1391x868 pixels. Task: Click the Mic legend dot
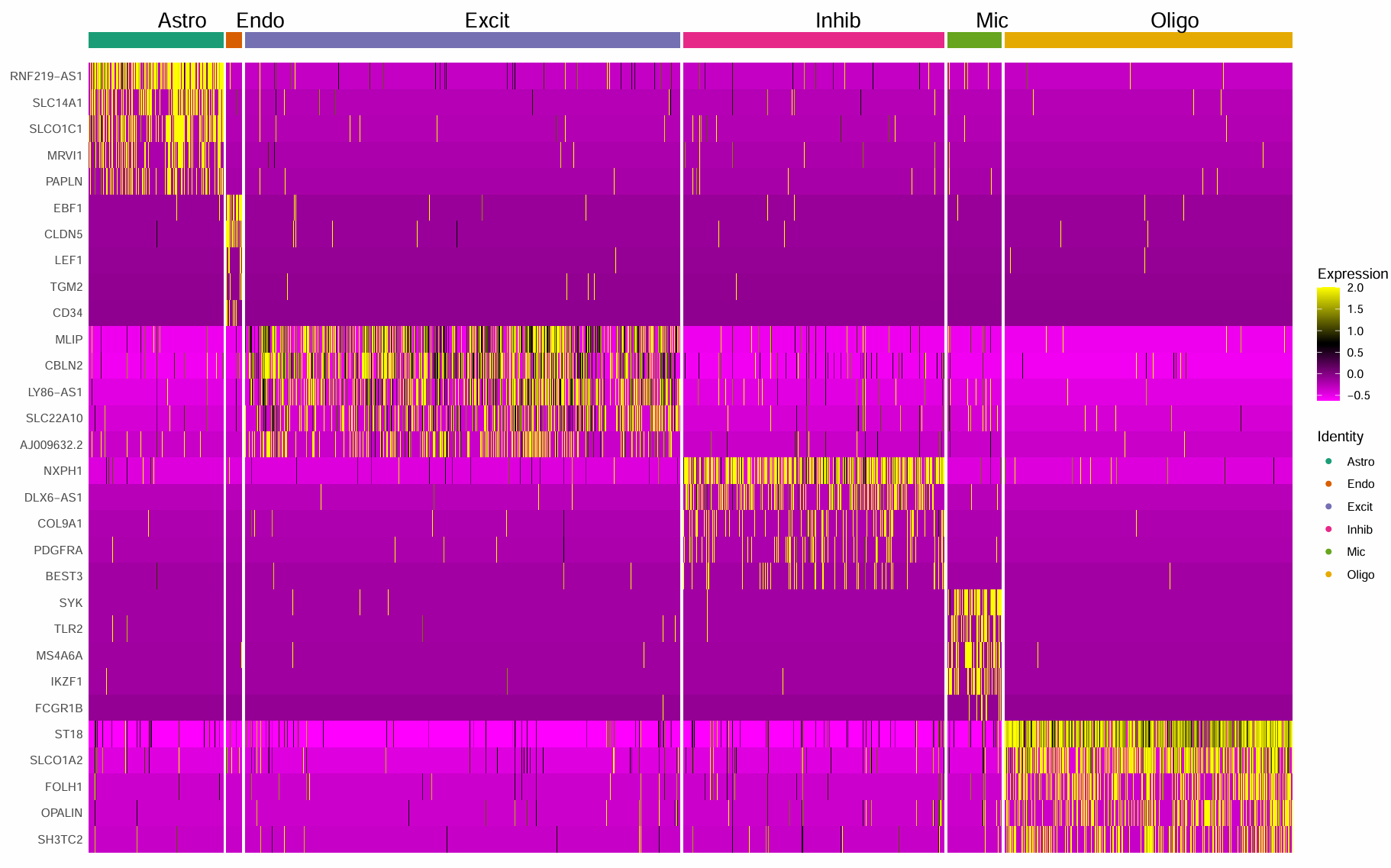(1328, 552)
